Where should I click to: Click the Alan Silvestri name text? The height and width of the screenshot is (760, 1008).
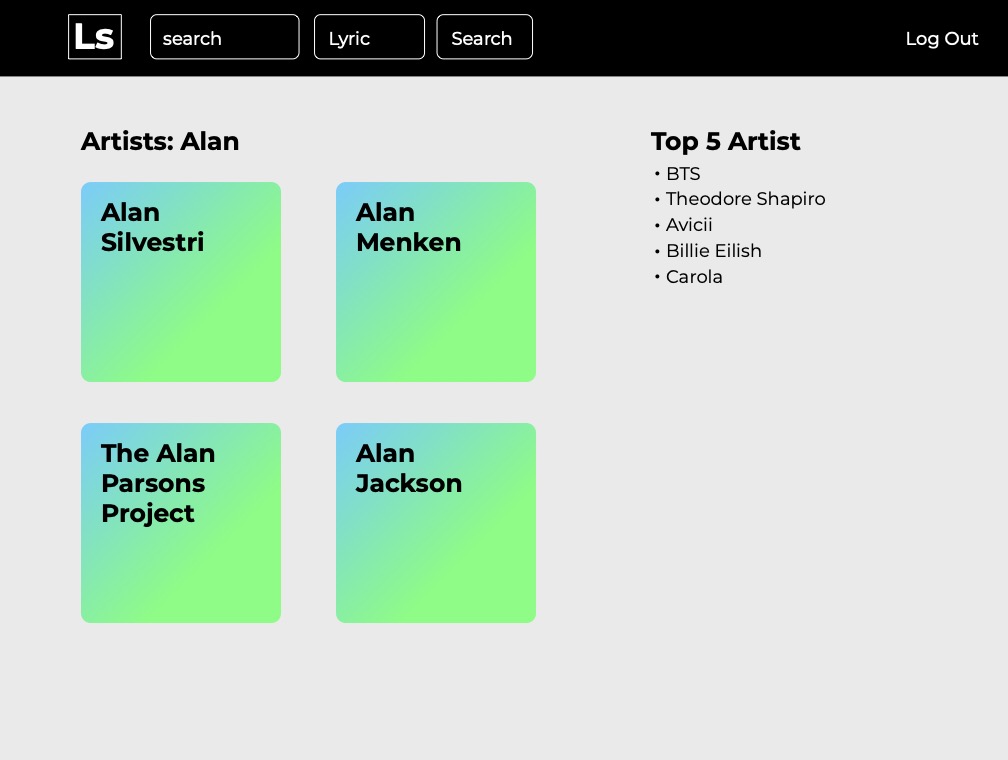coord(152,227)
